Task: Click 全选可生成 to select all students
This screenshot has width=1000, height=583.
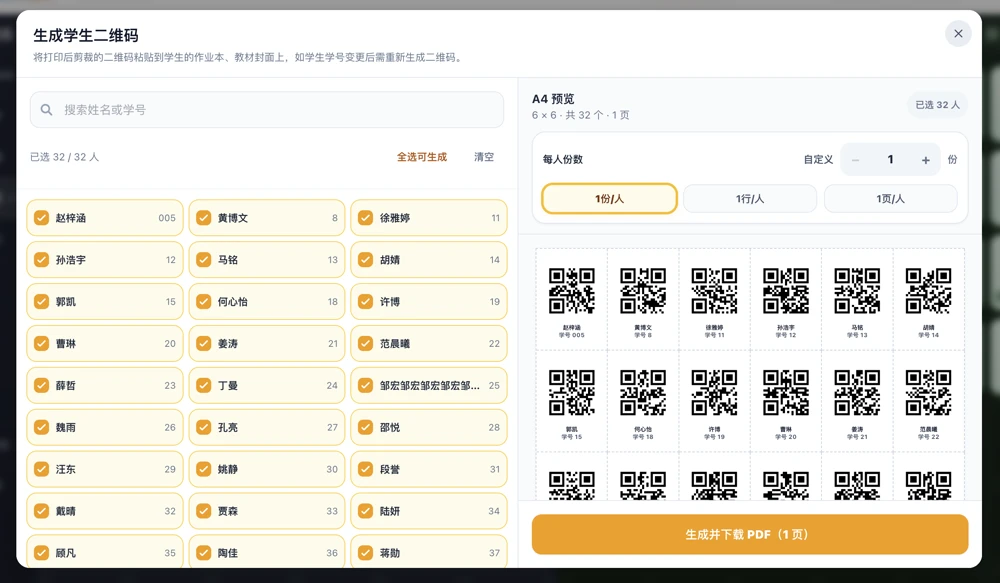Action: (x=422, y=157)
